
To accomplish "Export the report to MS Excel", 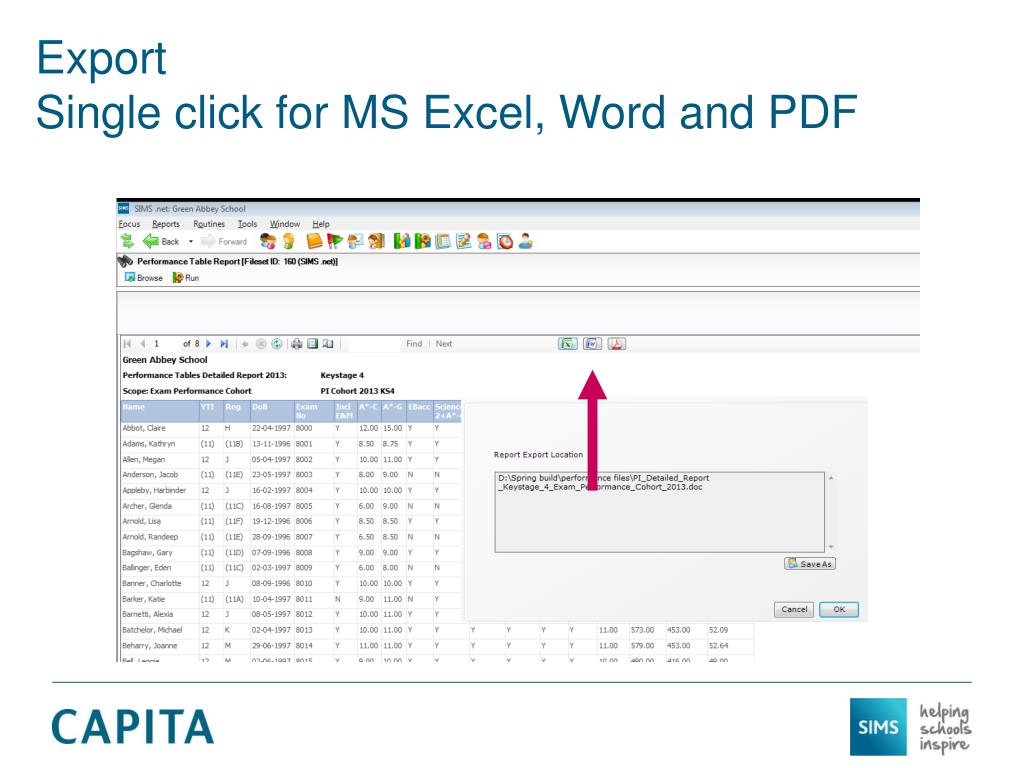I will pos(568,344).
